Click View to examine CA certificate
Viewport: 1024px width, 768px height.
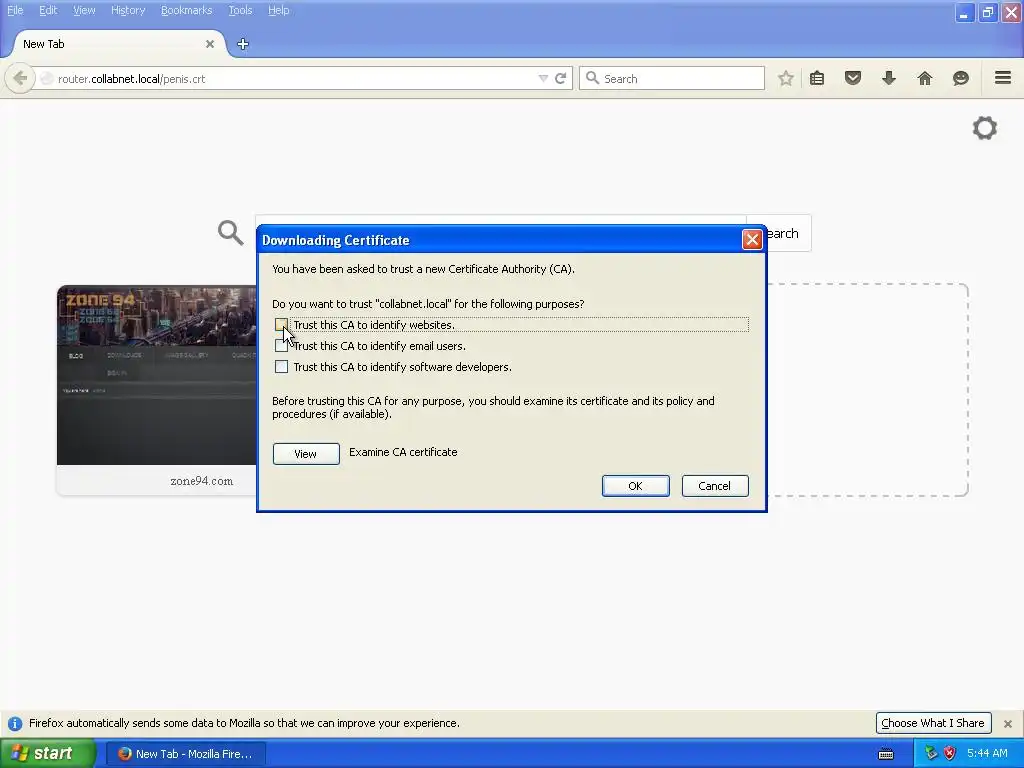pos(306,454)
